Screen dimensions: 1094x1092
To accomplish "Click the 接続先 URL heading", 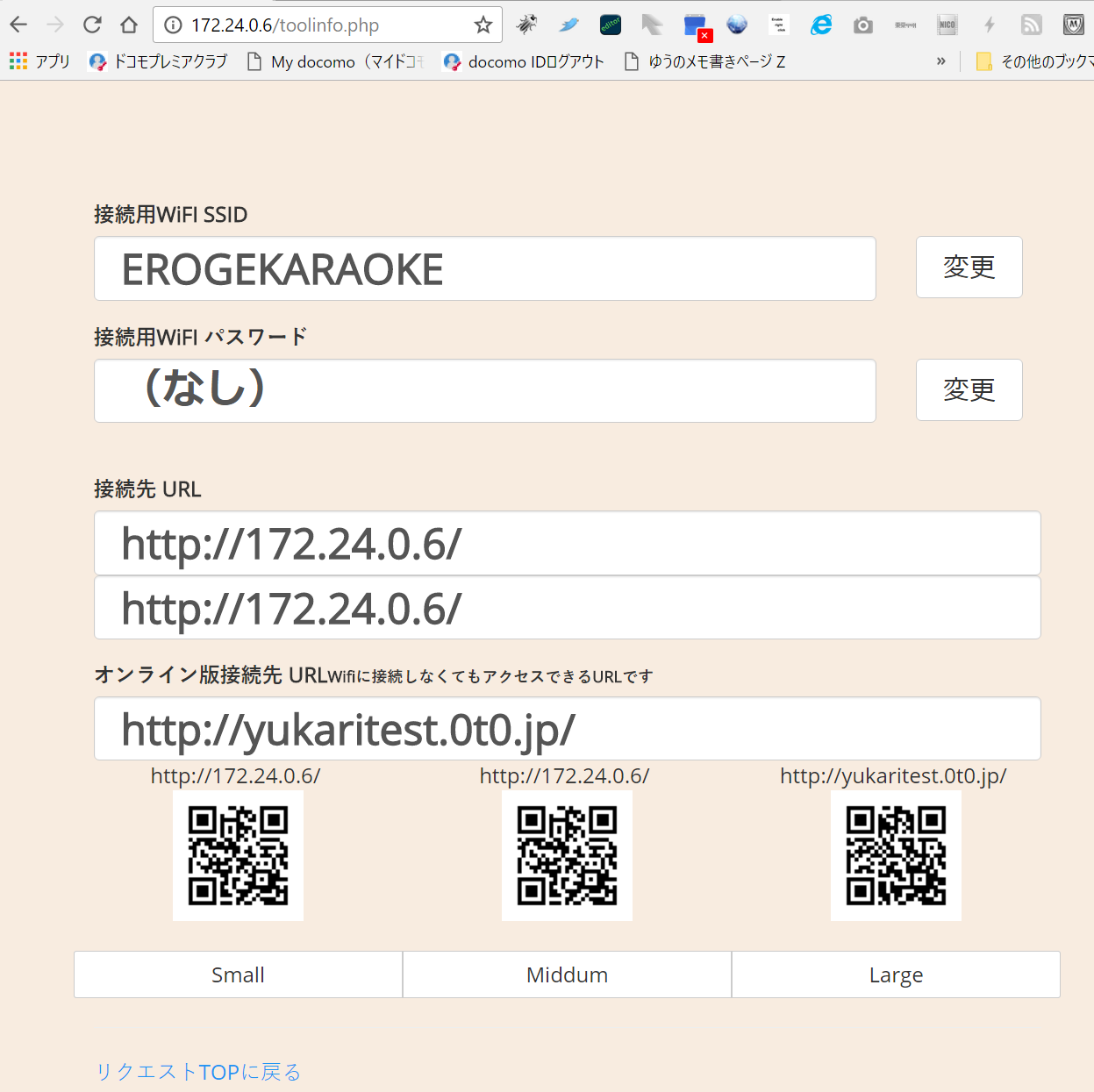I will click(x=147, y=489).
